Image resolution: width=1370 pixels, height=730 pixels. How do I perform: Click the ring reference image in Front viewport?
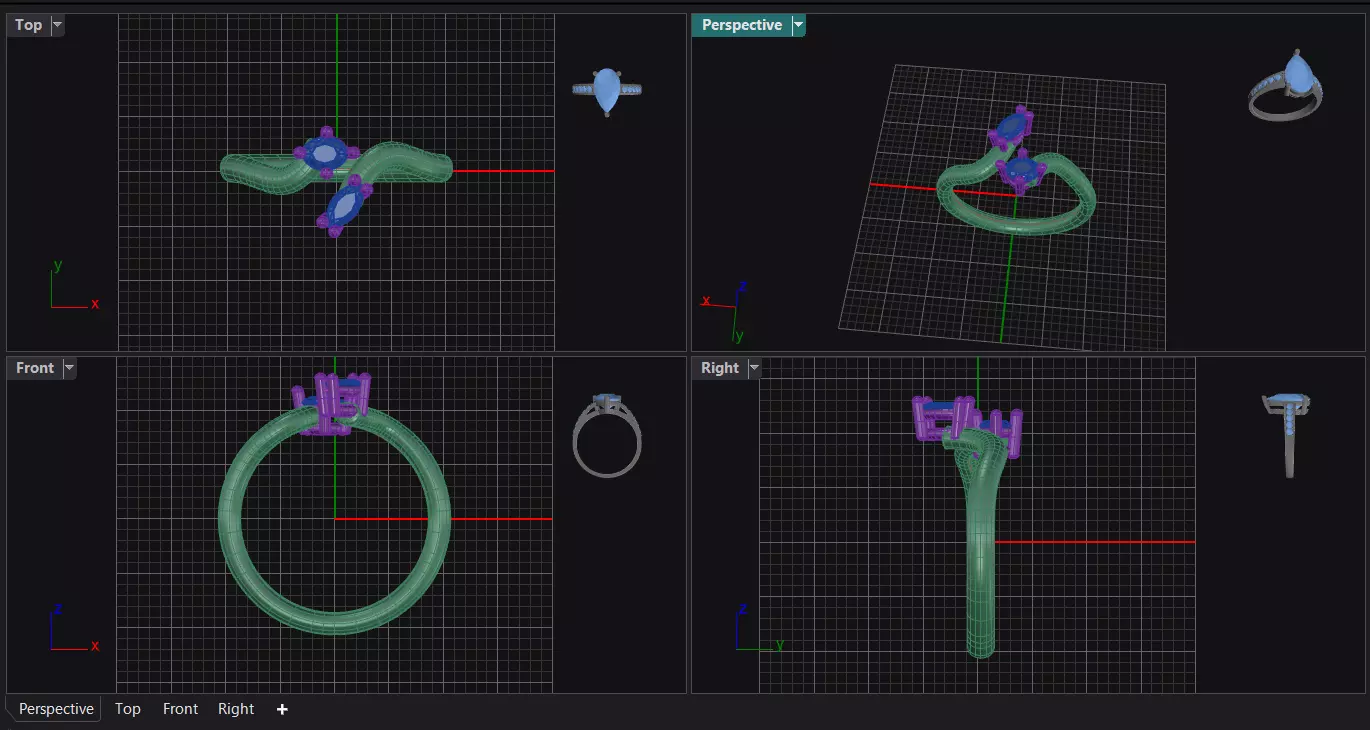point(607,435)
